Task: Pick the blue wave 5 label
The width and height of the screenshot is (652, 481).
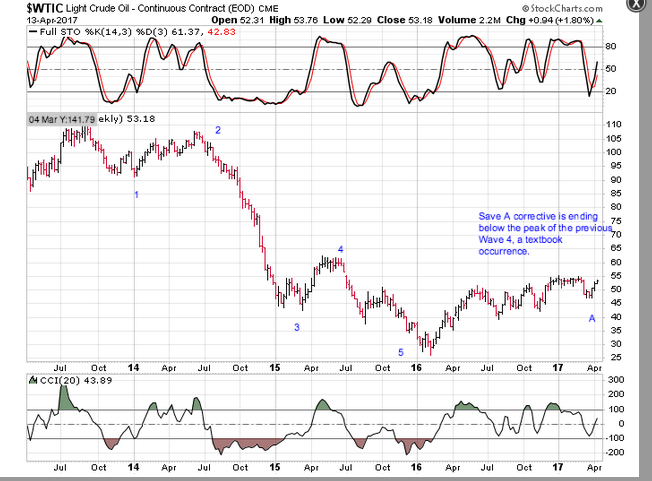Action: (x=401, y=352)
